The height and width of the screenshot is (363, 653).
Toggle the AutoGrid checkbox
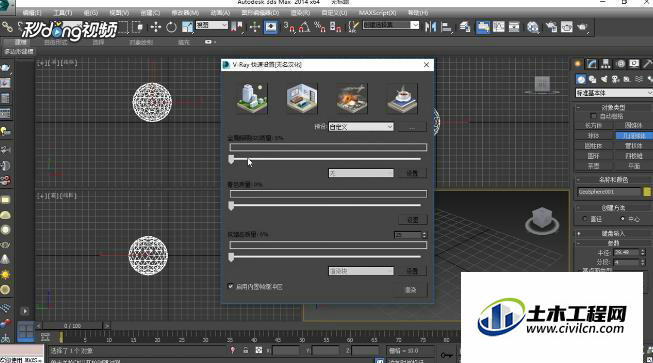tap(593, 116)
